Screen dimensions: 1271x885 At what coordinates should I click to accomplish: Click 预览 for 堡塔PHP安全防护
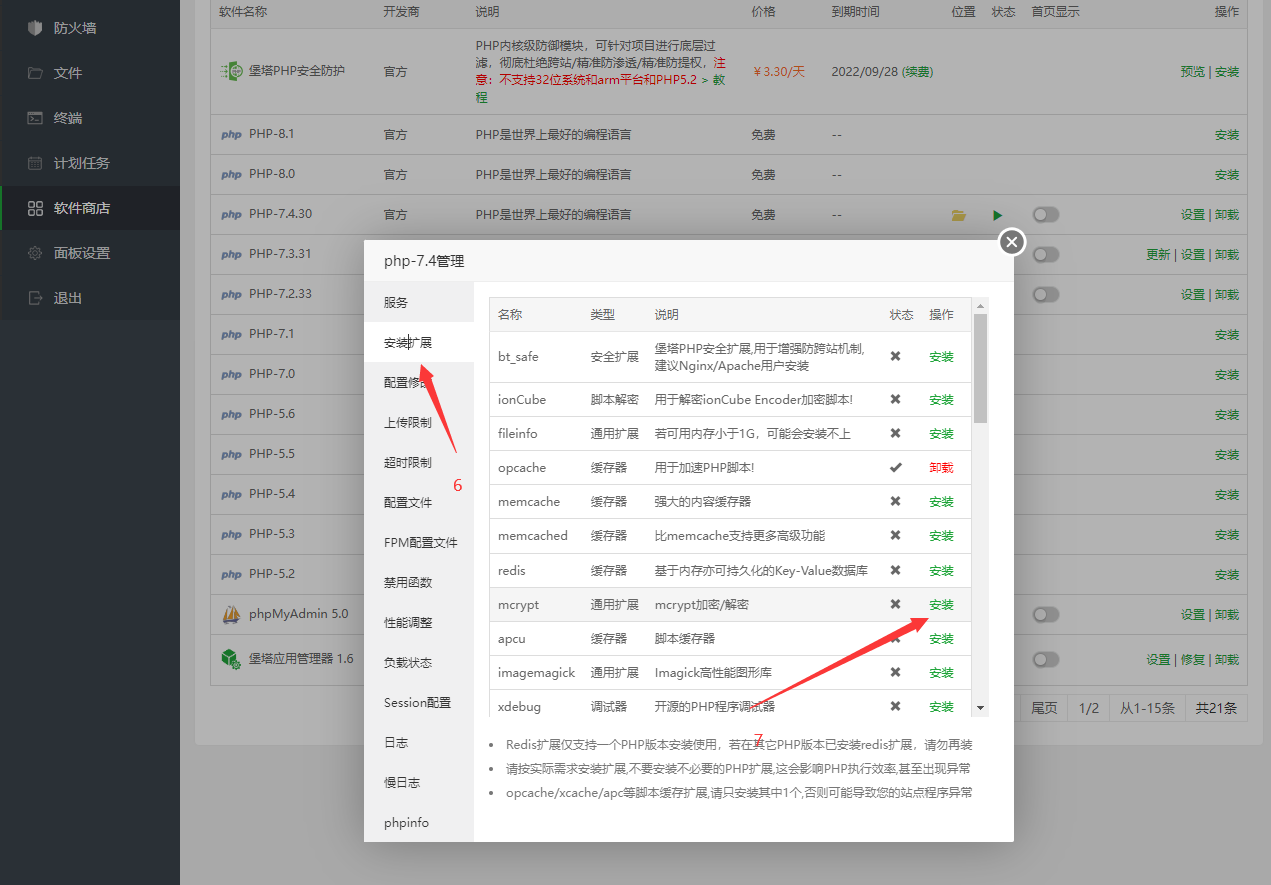(1192, 72)
